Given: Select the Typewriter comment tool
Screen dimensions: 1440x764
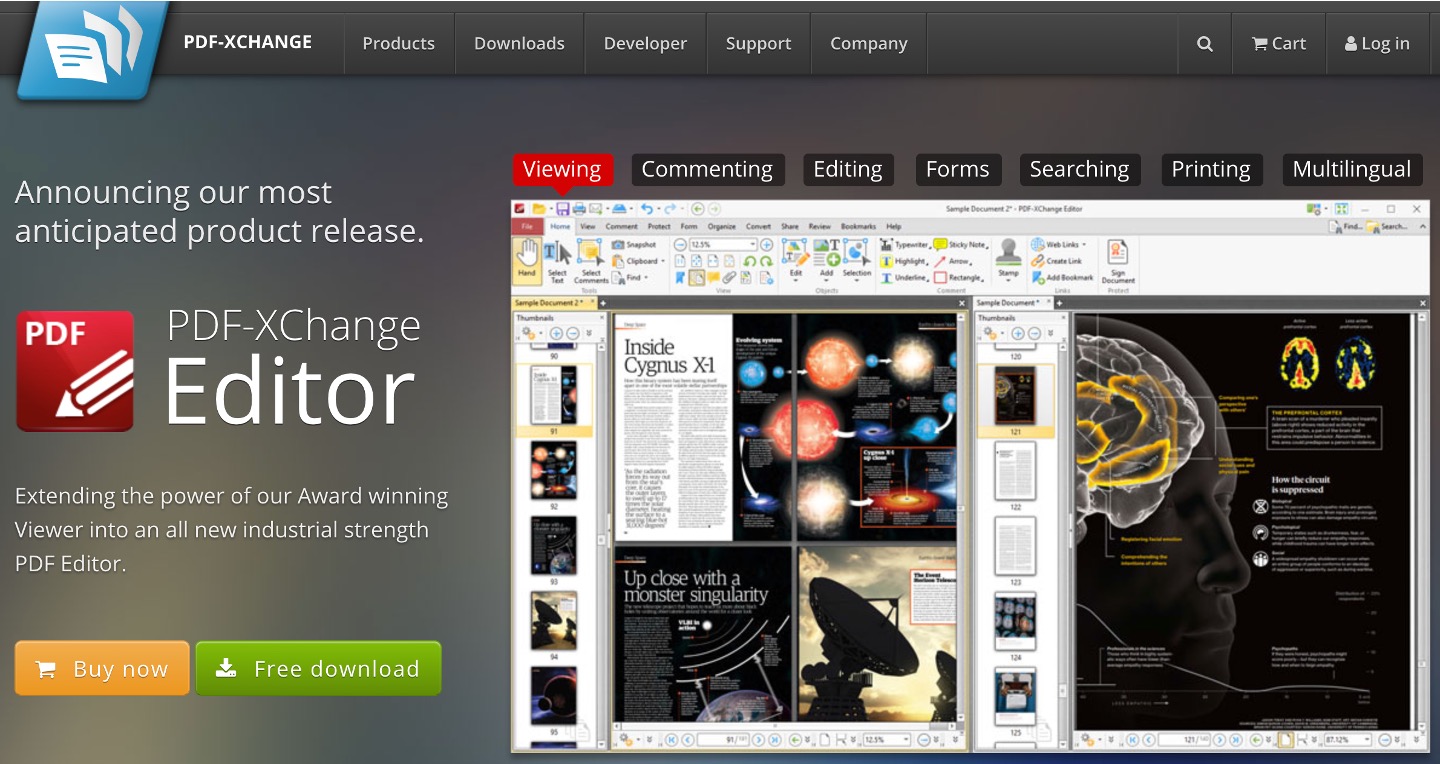Looking at the screenshot, I should click(905, 244).
